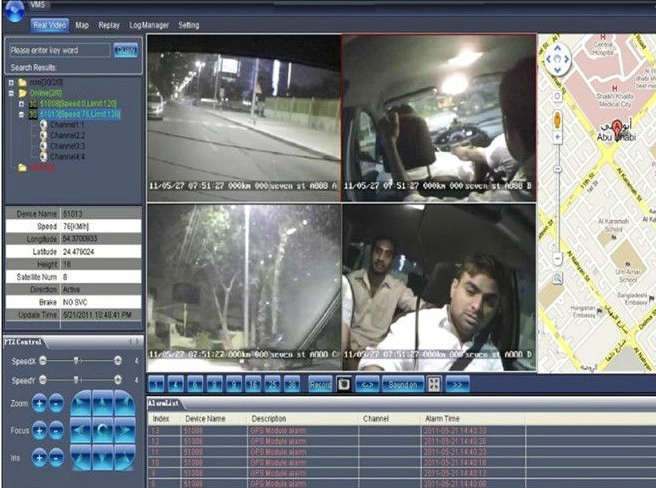Screen dimensions: 656x488
Task: Move PTZ camera down-left
Action: pos(81,458)
